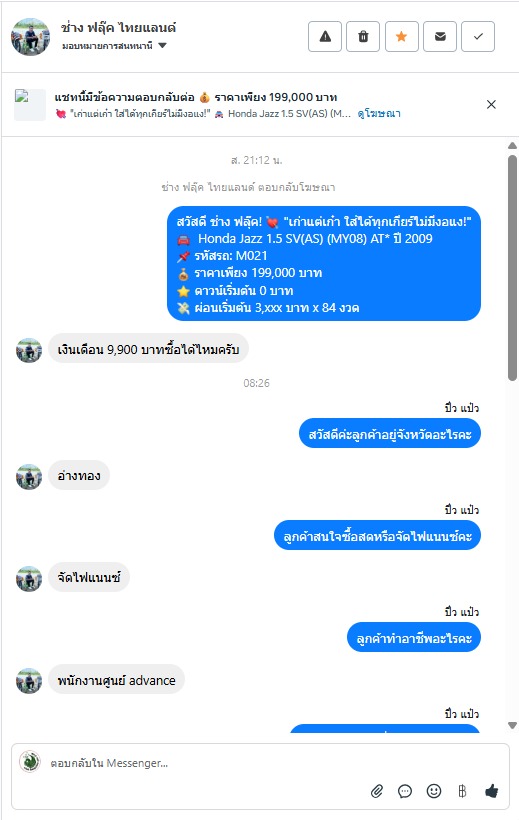Image resolution: width=519 pixels, height=820 pixels.
Task: Click the ad thumbnail in banner
Action: (29, 105)
